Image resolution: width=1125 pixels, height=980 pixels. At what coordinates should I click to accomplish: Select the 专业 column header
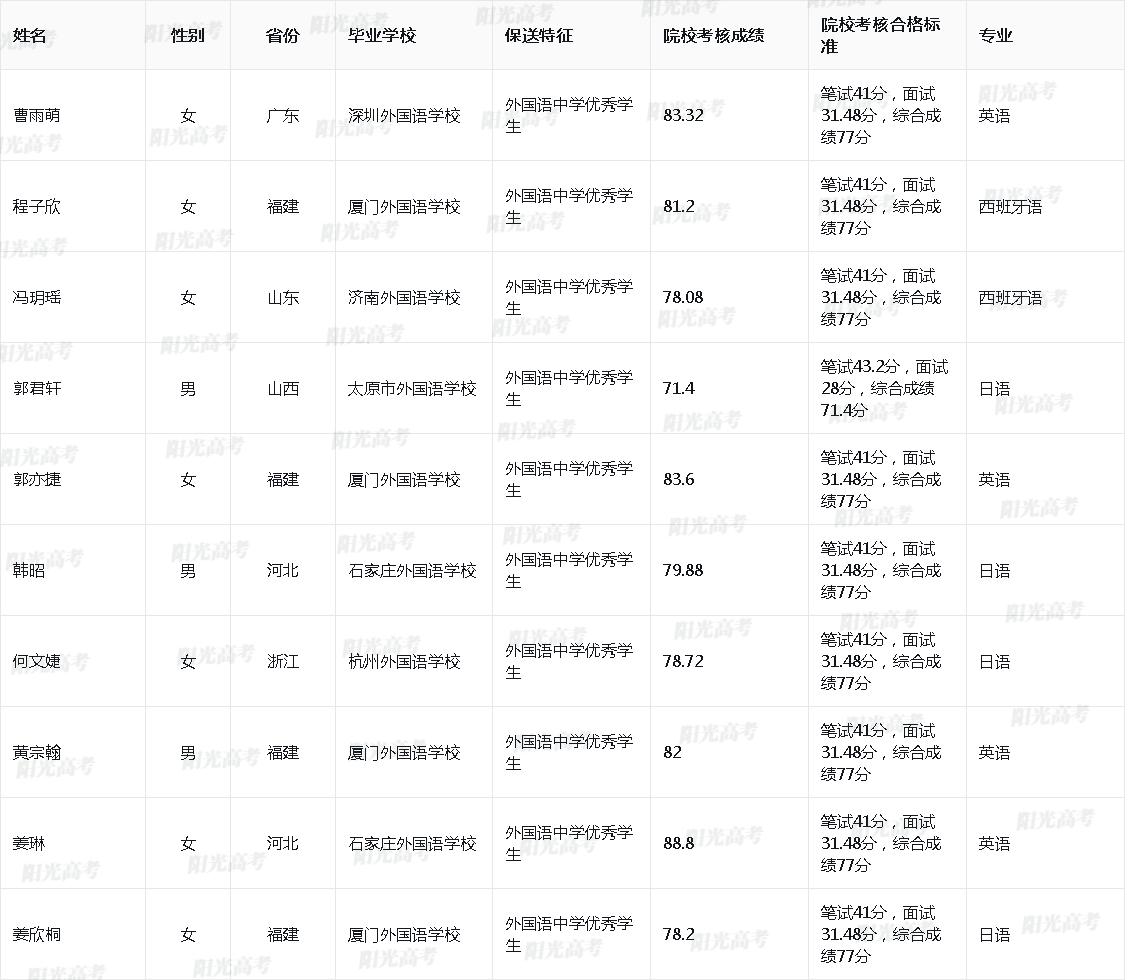tap(996, 36)
